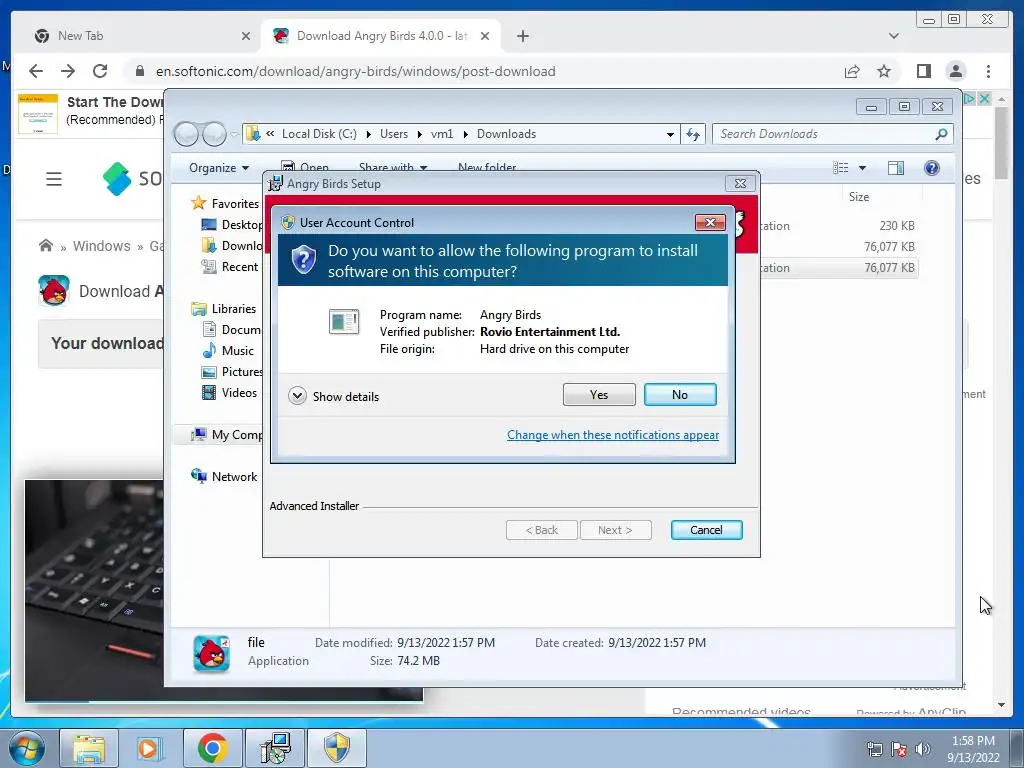Open the Softonic hamburger menu
Screen dimensions: 1024x768
54,179
